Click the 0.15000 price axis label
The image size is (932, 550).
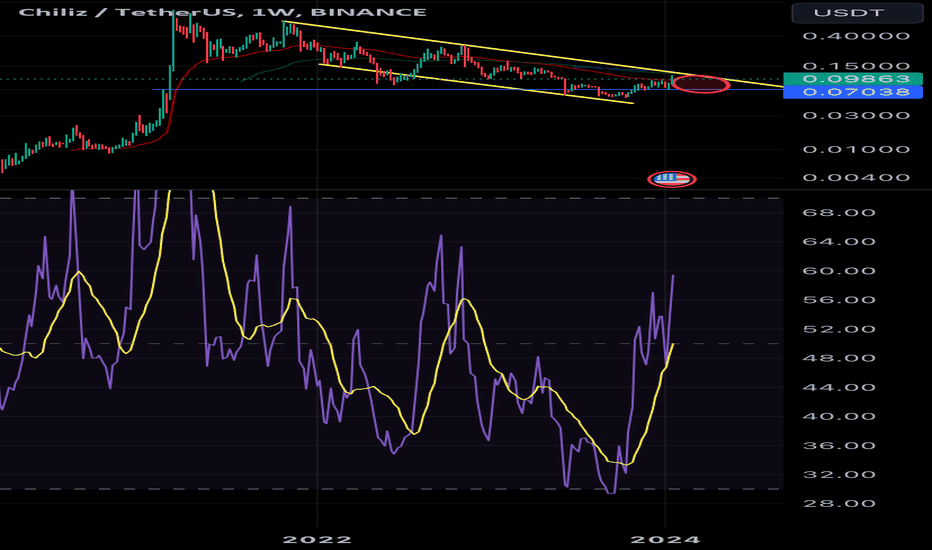(x=856, y=66)
